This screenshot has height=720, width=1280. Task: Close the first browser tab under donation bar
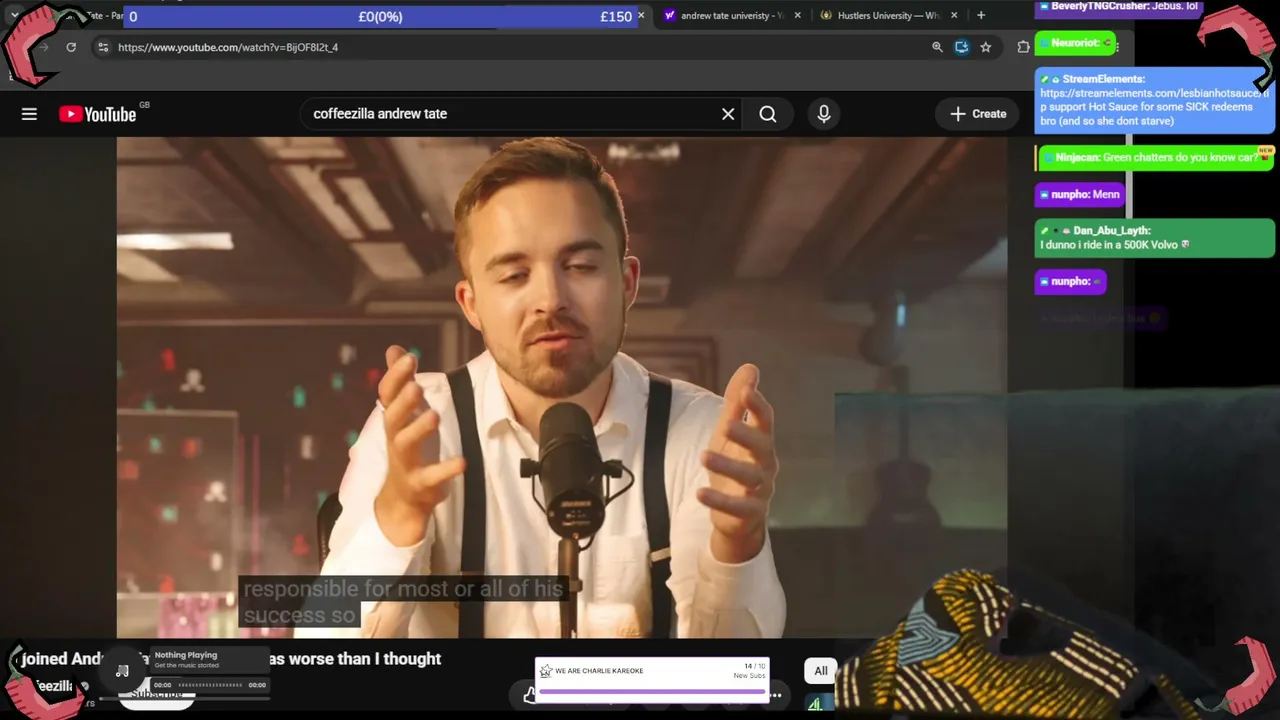tap(641, 16)
